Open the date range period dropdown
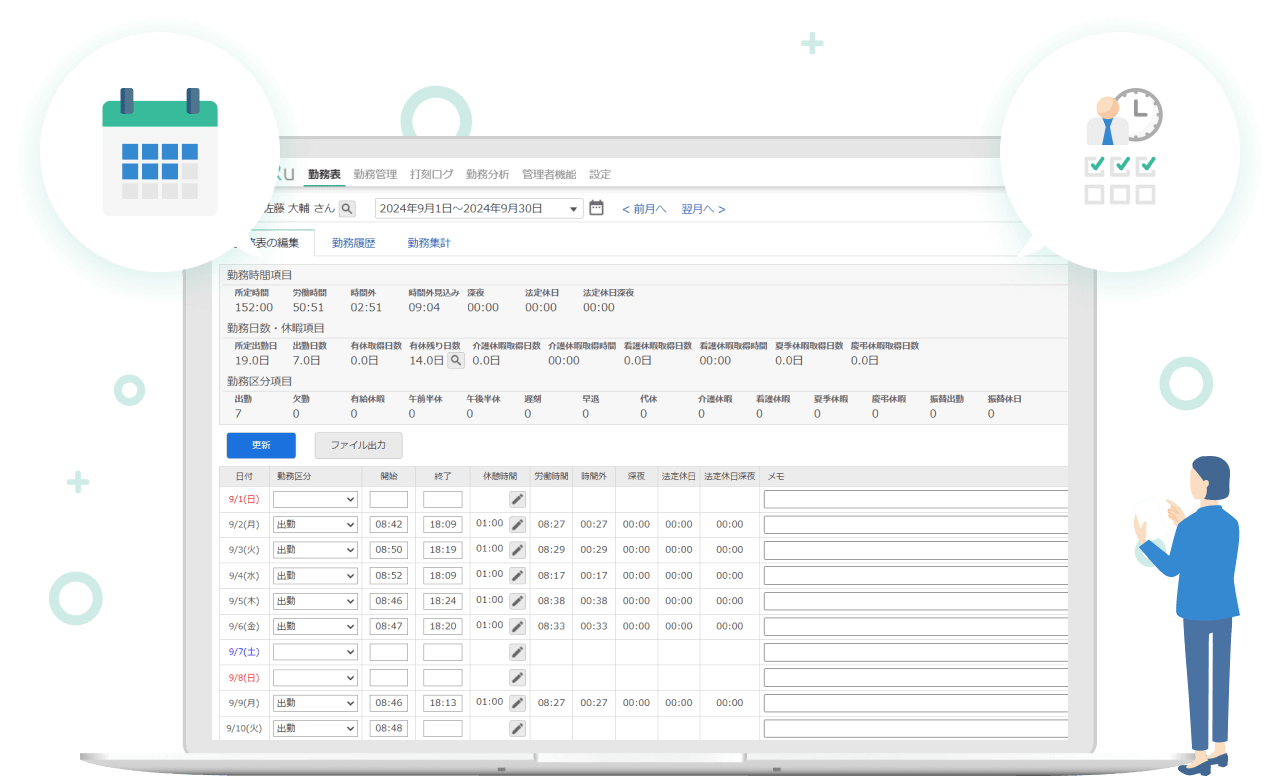Image resolution: width=1280 pixels, height=776 pixels. click(478, 208)
